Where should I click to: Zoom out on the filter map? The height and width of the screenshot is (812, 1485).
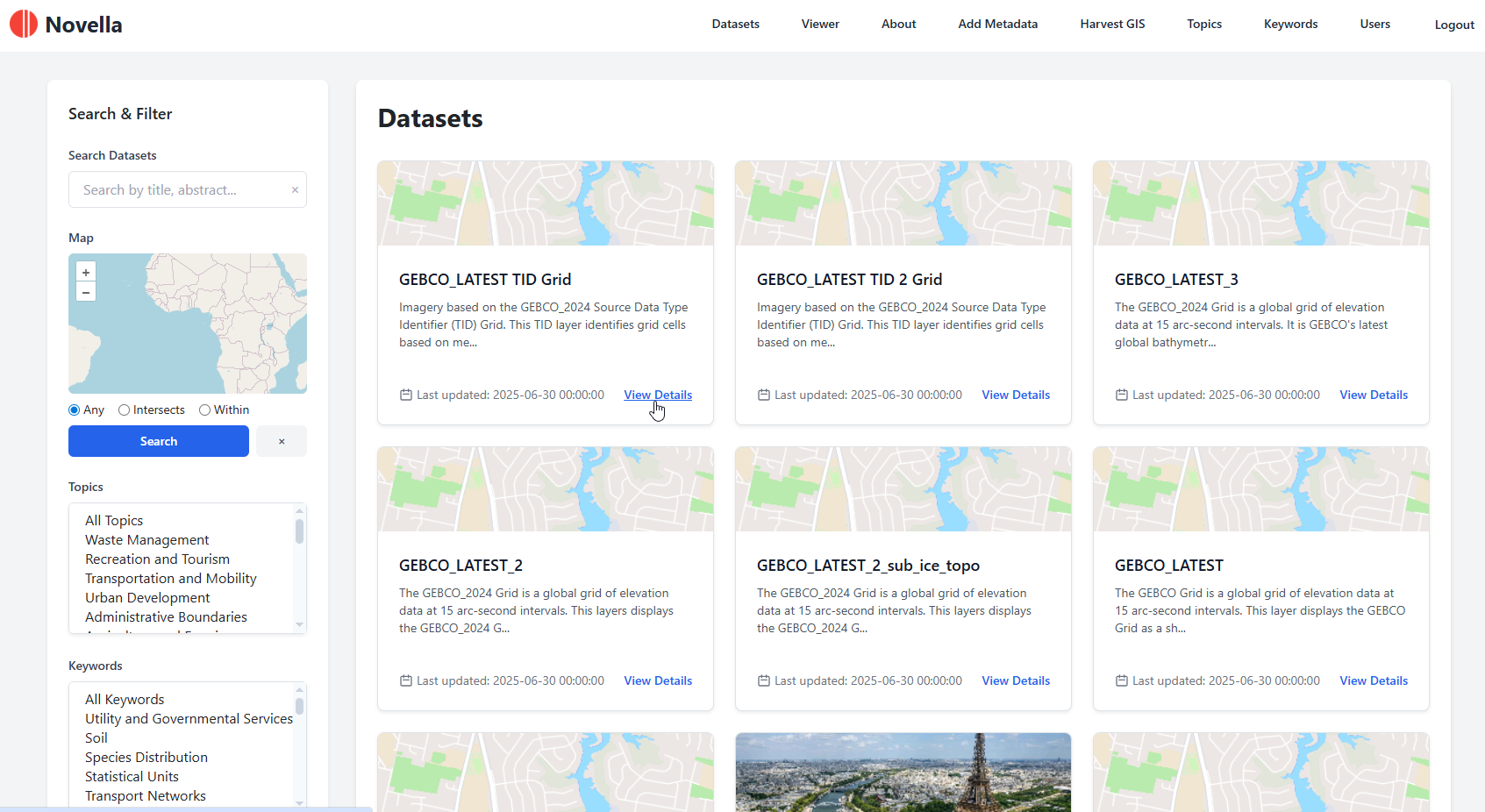(x=86, y=293)
